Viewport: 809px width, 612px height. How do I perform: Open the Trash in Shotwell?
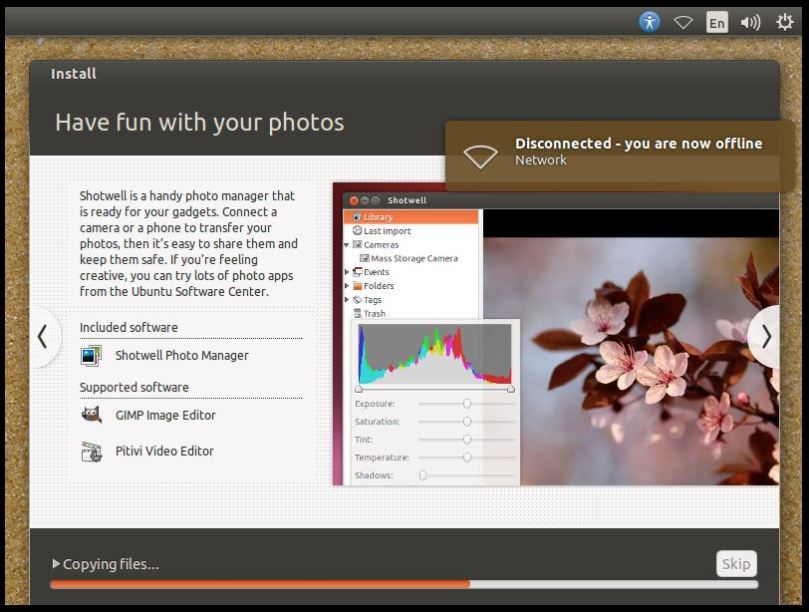pyautogui.click(x=372, y=313)
